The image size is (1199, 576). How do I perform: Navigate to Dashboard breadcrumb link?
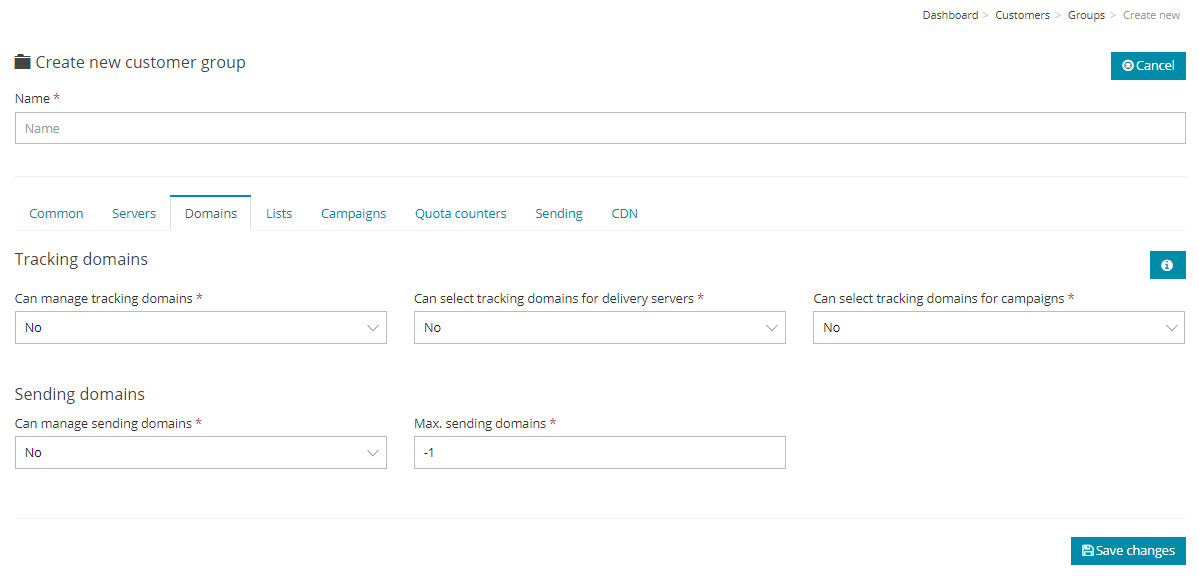click(x=950, y=15)
